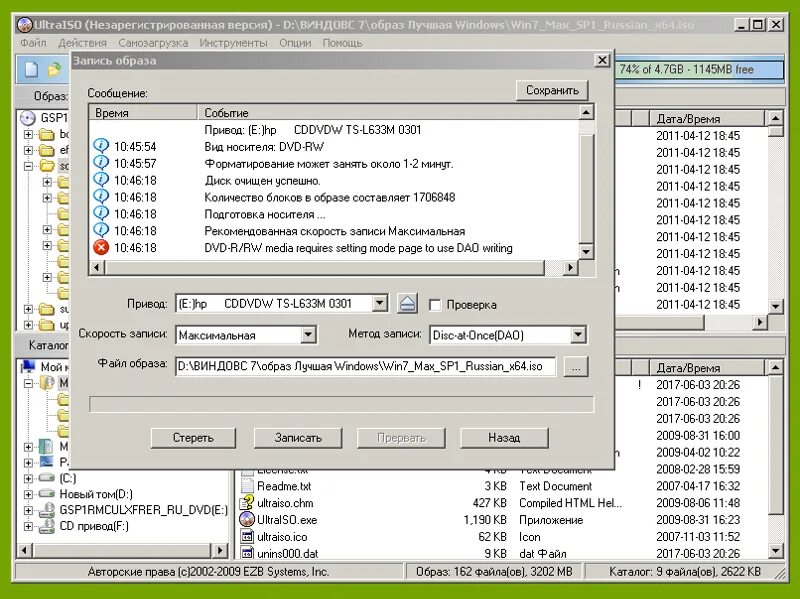Expand the Новый том(D:) node
This screenshot has height=599, width=800.
point(28,494)
